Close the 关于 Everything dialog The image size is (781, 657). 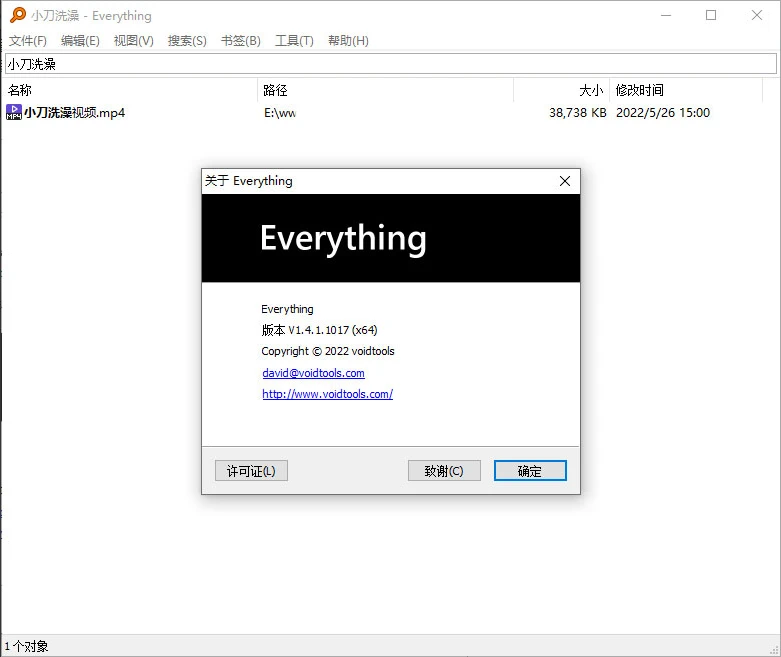[565, 181]
